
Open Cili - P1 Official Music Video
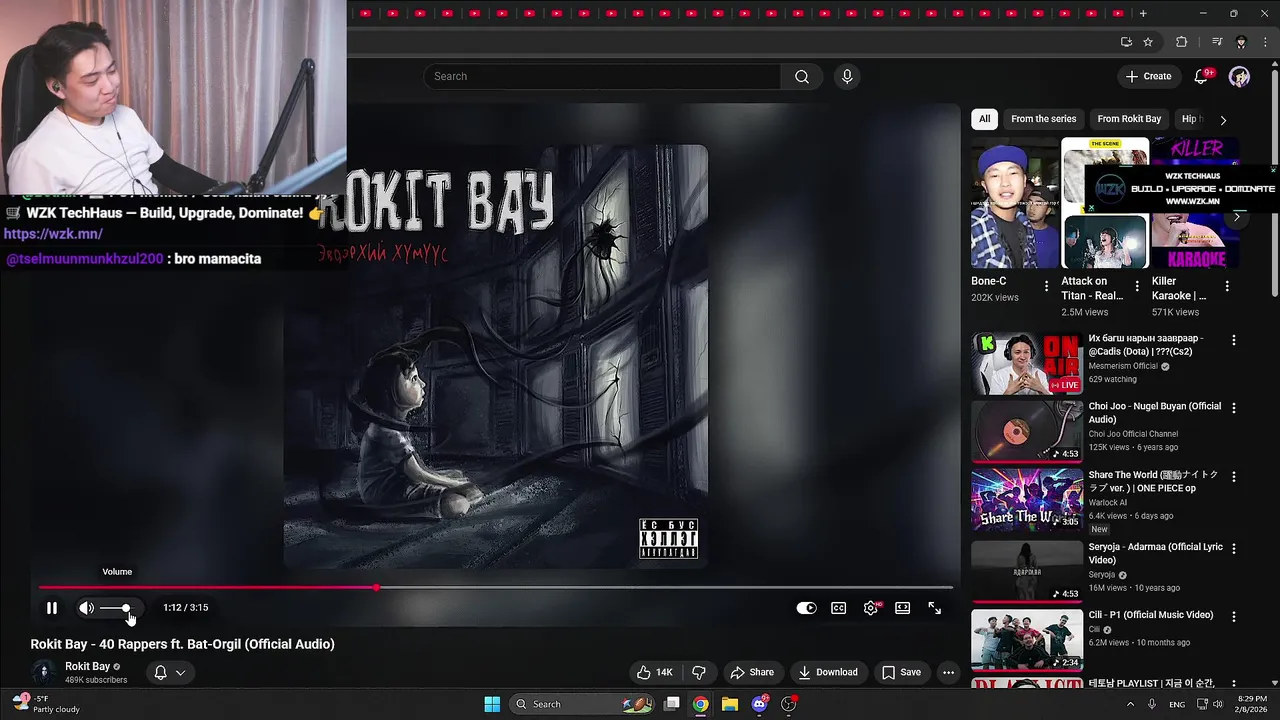pos(1151,615)
